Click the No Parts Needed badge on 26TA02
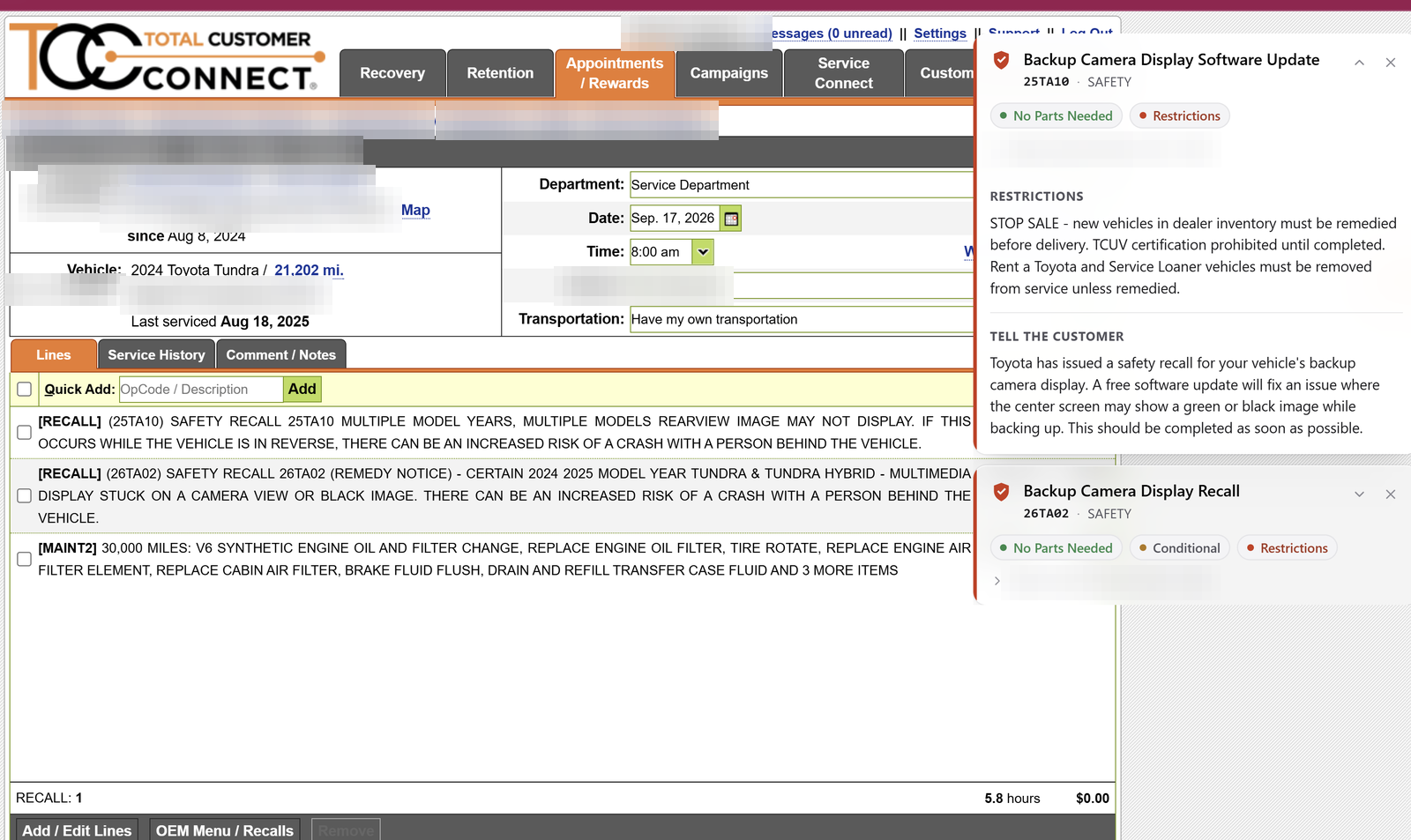The image size is (1411, 840). click(x=1056, y=548)
